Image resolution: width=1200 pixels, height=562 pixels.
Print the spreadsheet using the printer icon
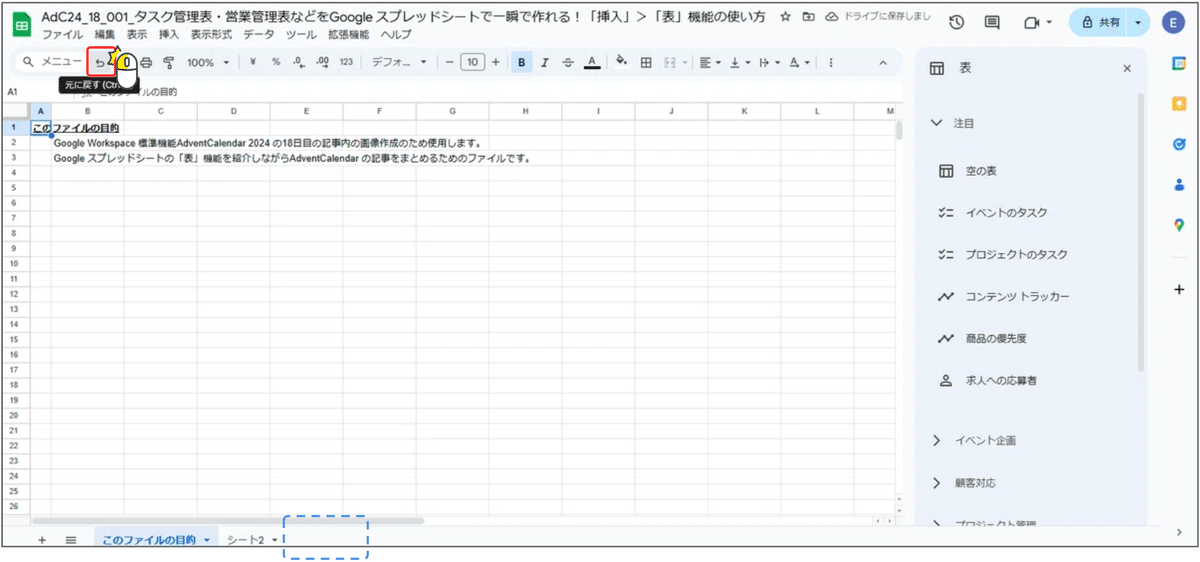click(x=146, y=62)
